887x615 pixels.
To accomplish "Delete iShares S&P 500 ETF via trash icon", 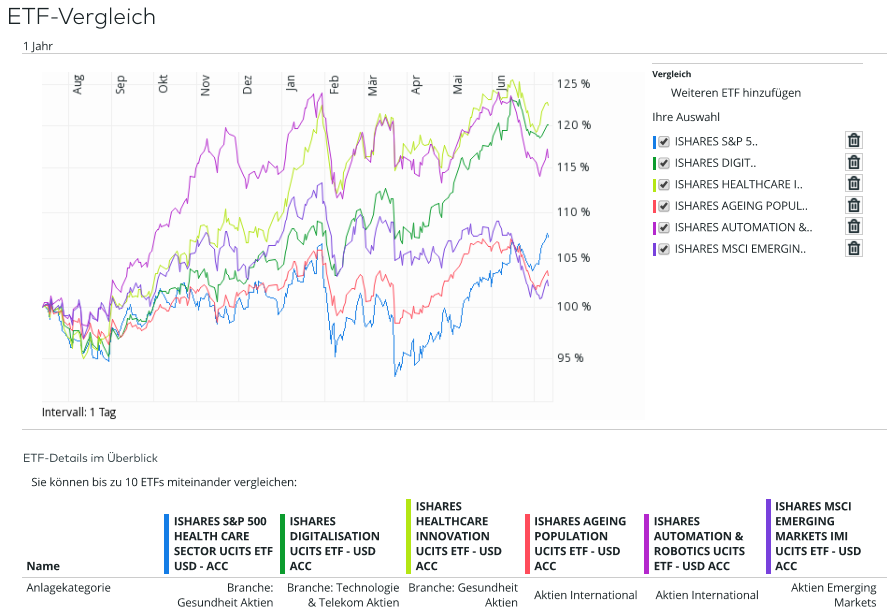I will [x=853, y=140].
